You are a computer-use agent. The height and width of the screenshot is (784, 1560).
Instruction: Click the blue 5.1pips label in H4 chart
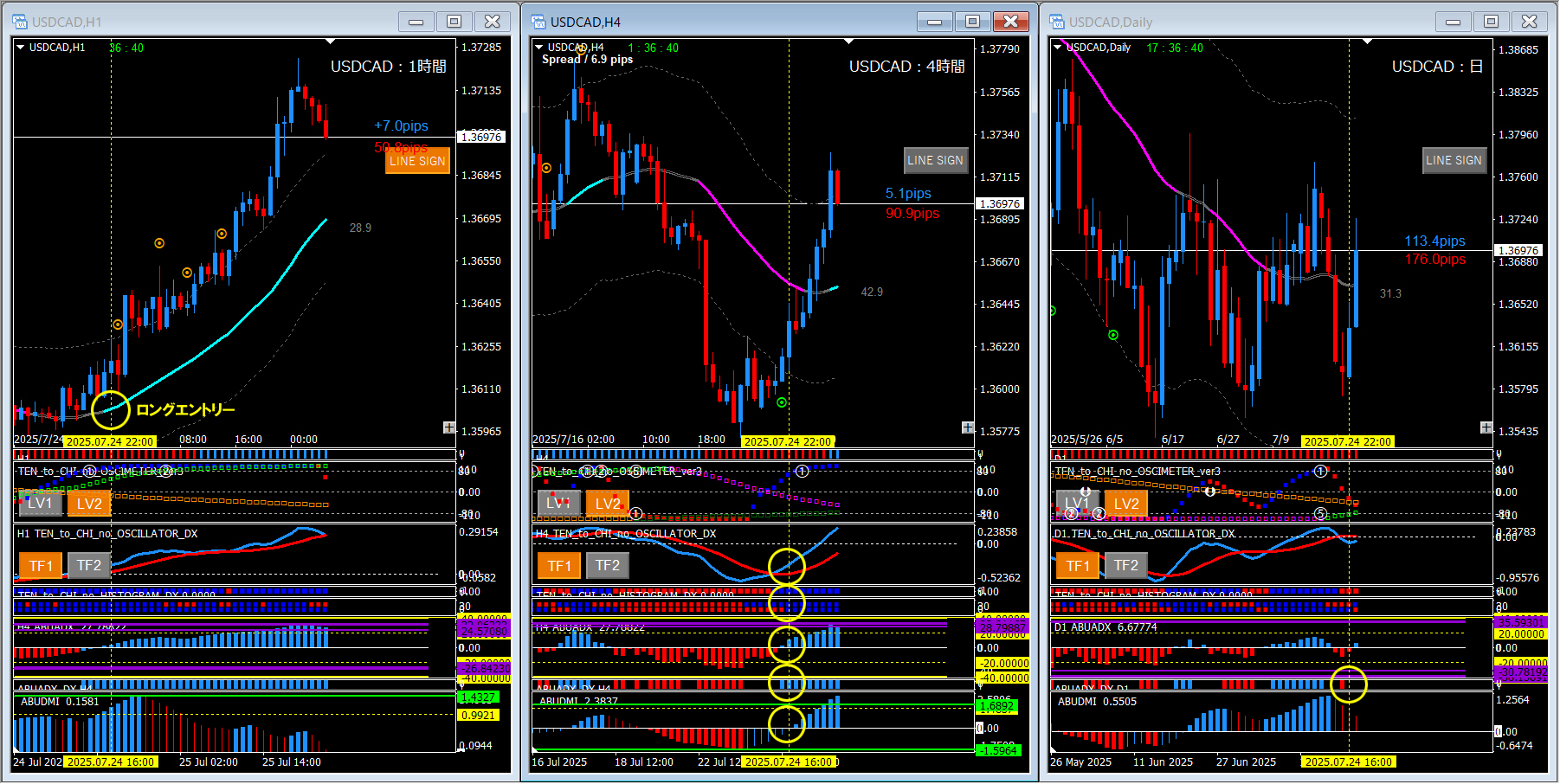coord(908,194)
